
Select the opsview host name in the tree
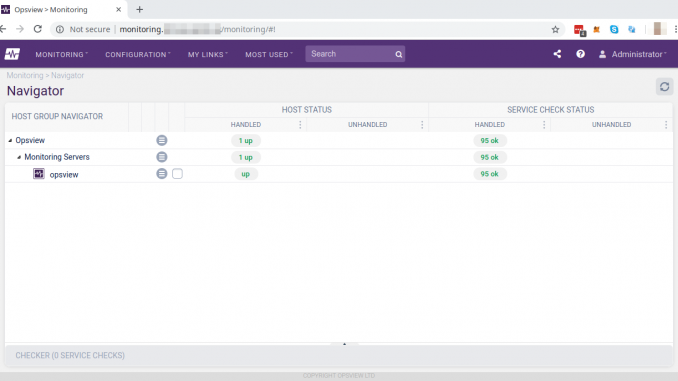click(64, 175)
